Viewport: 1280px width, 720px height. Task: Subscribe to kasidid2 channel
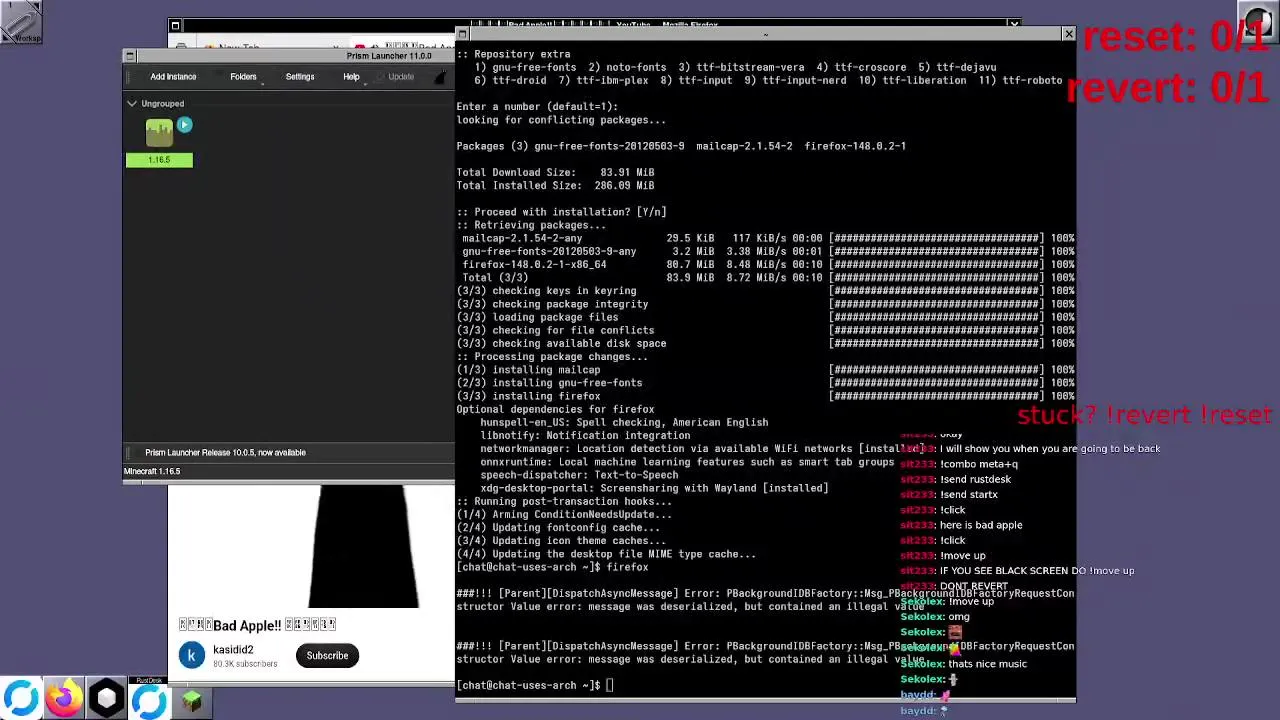327,656
